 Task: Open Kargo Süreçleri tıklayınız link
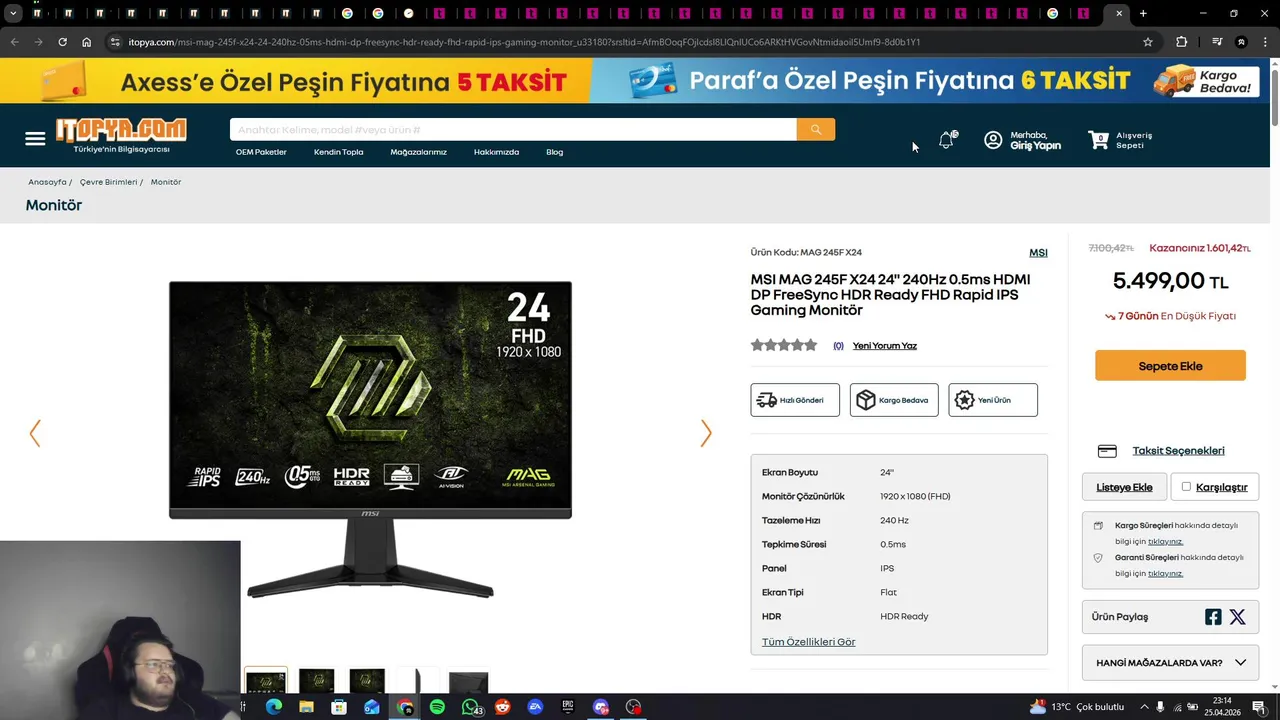1165,541
